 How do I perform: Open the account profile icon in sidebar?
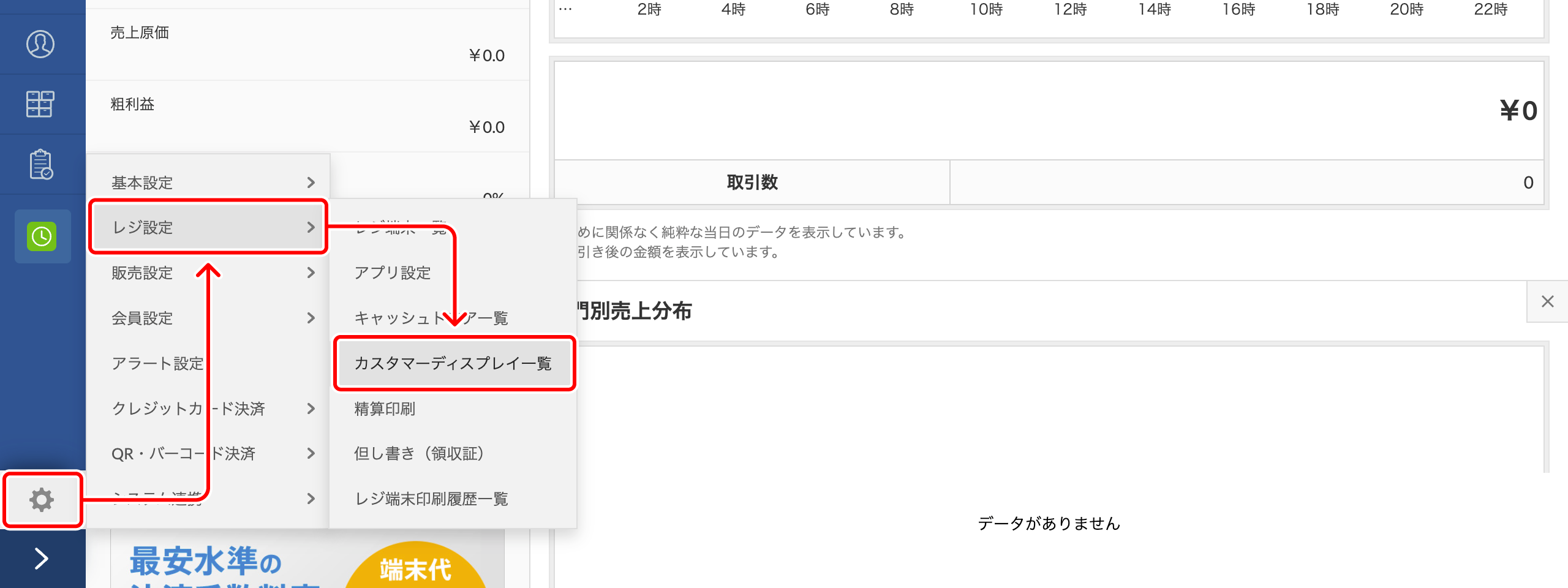41,43
